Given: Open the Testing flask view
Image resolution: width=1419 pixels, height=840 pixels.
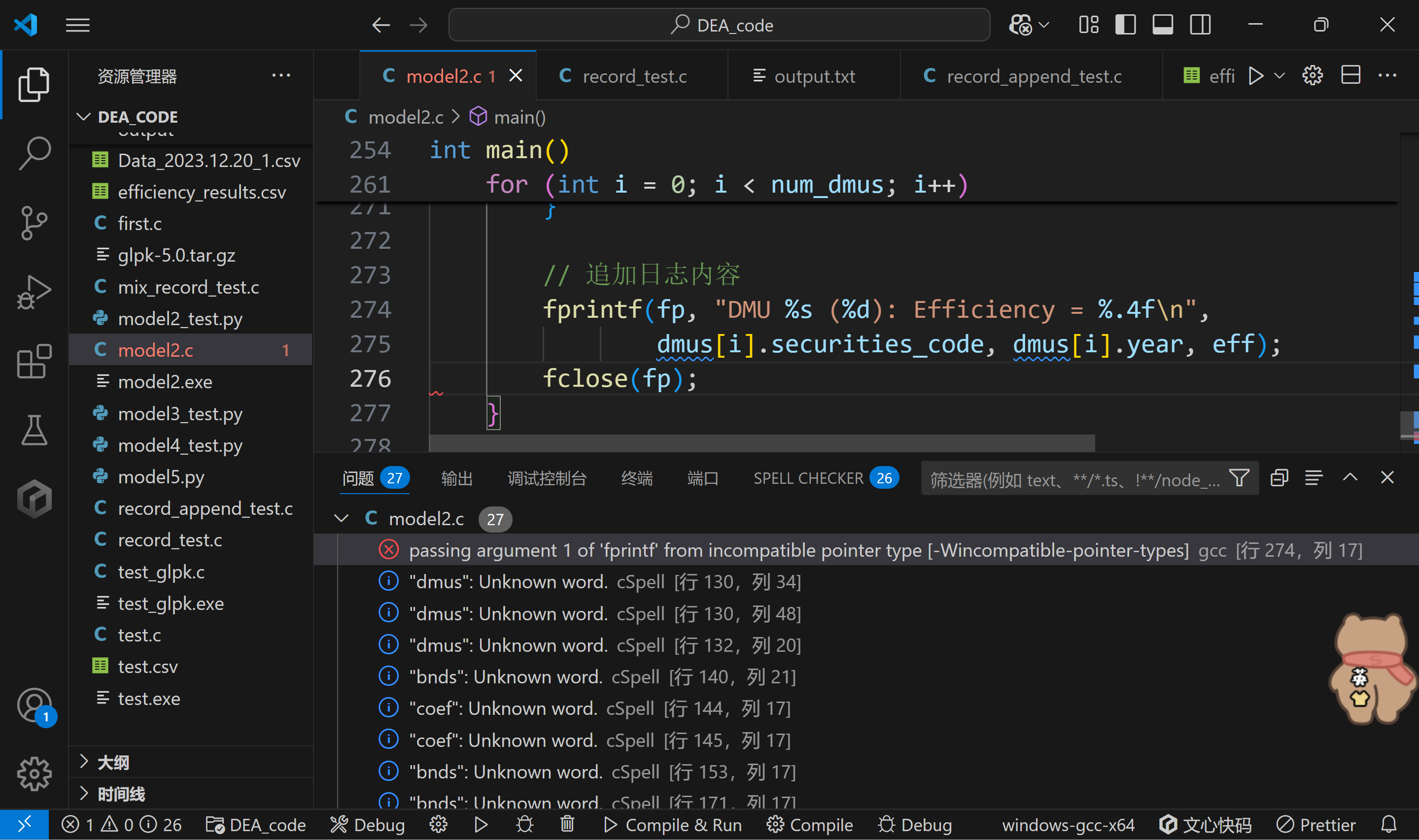Looking at the screenshot, I should [x=34, y=430].
